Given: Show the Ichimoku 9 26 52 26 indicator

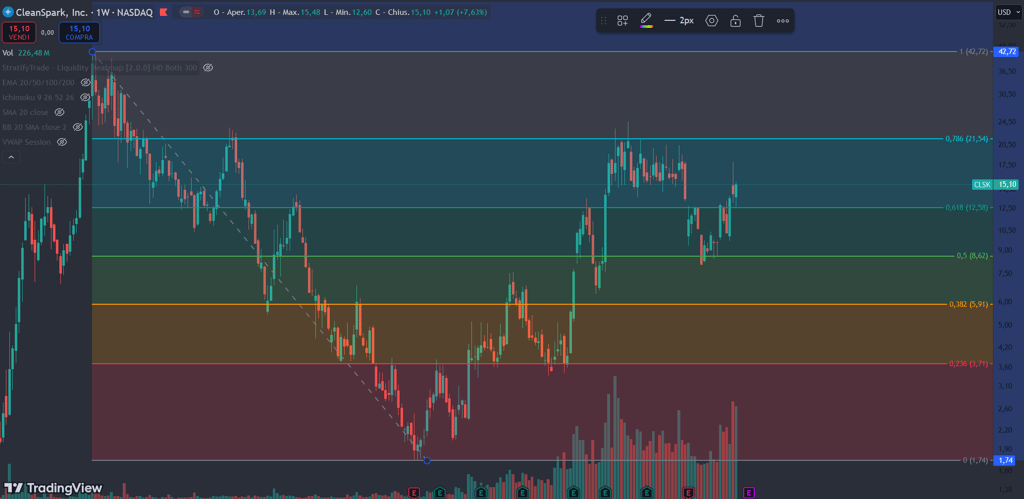Looking at the screenshot, I should 85,97.
